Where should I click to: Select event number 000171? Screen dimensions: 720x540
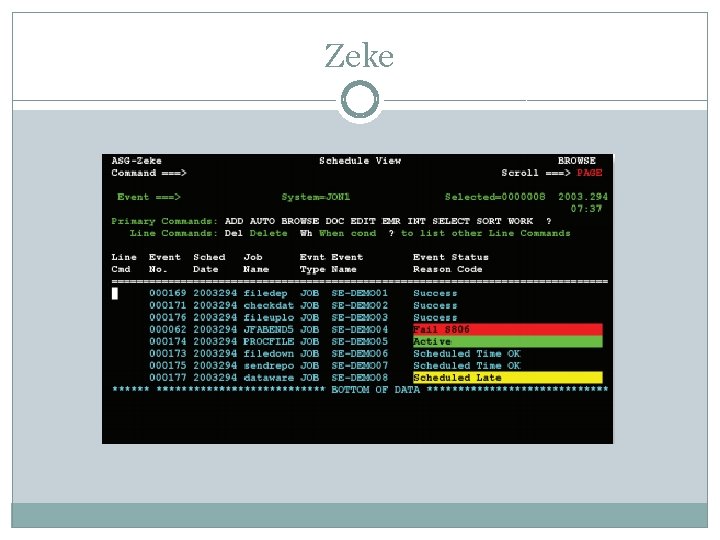click(168, 305)
